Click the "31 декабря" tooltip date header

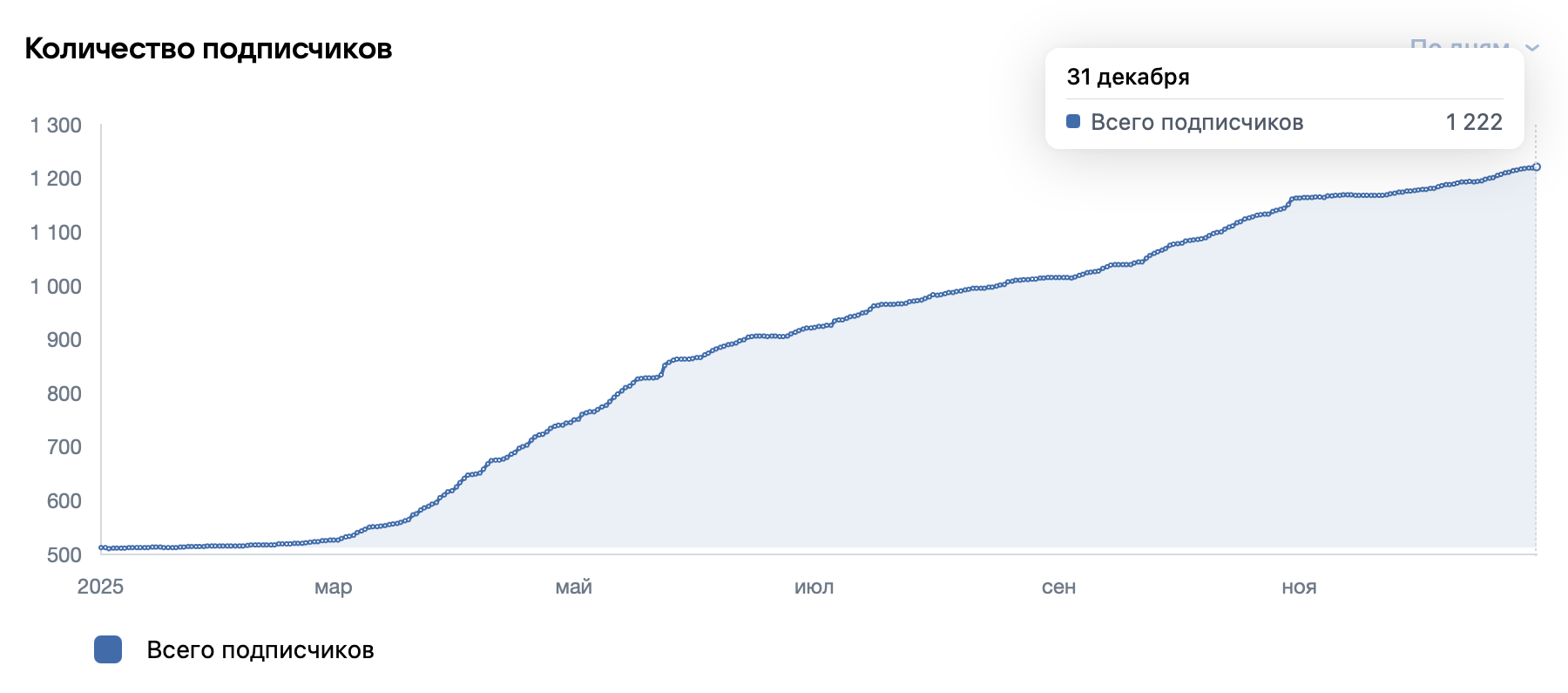1128,77
